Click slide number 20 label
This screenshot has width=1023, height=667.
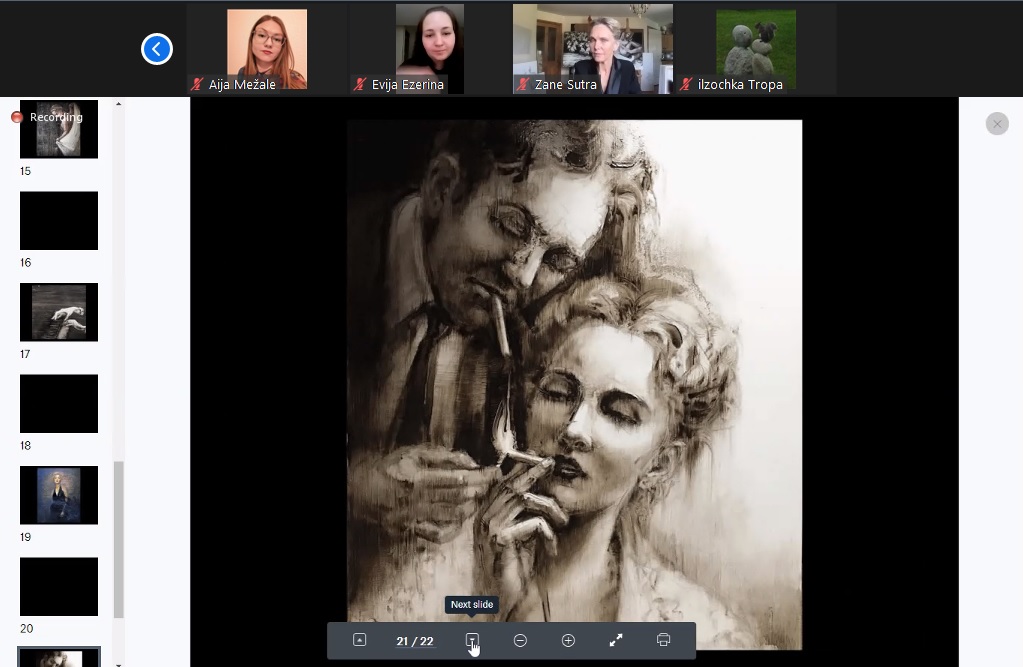27,628
